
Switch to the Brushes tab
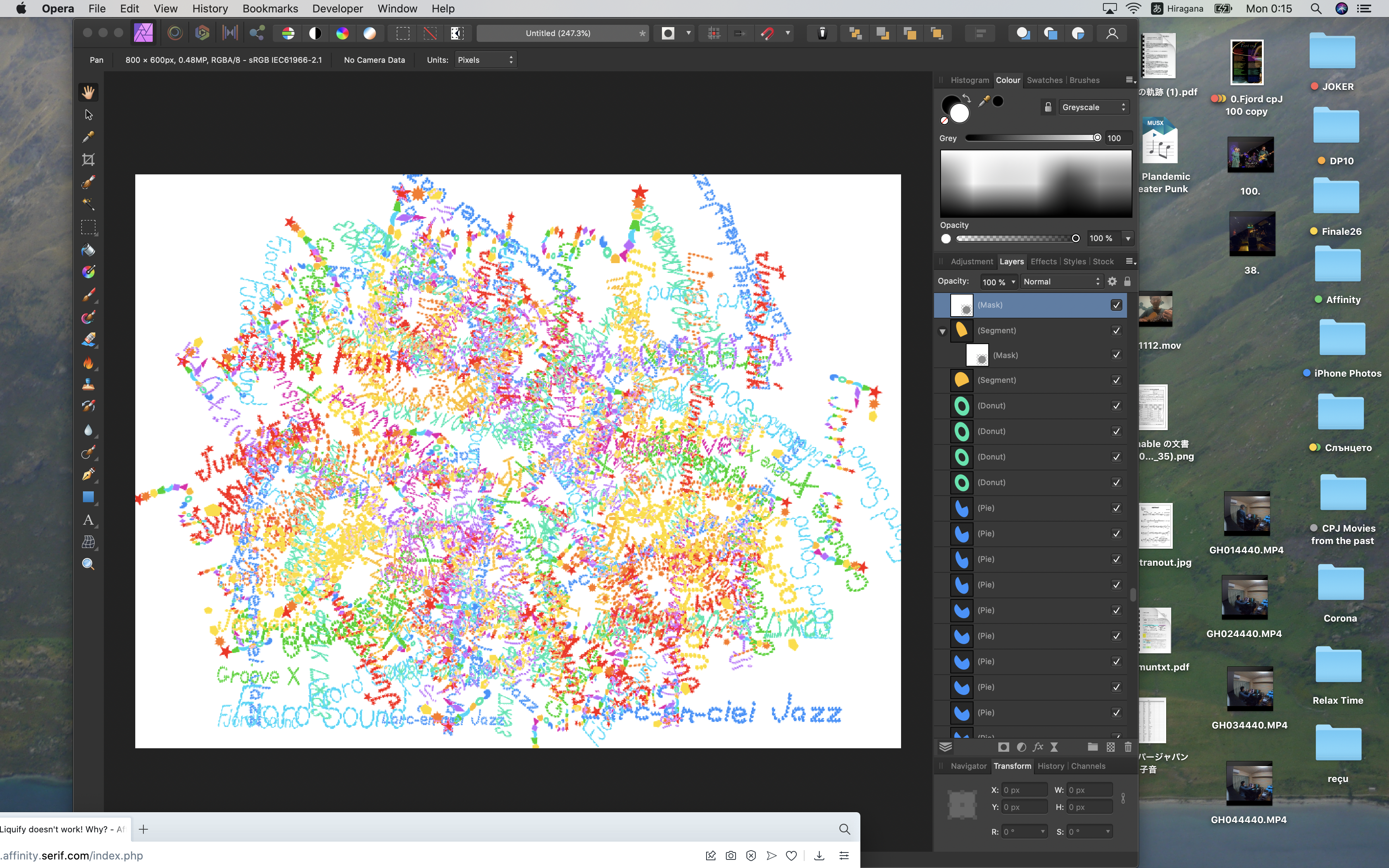[x=1084, y=80]
